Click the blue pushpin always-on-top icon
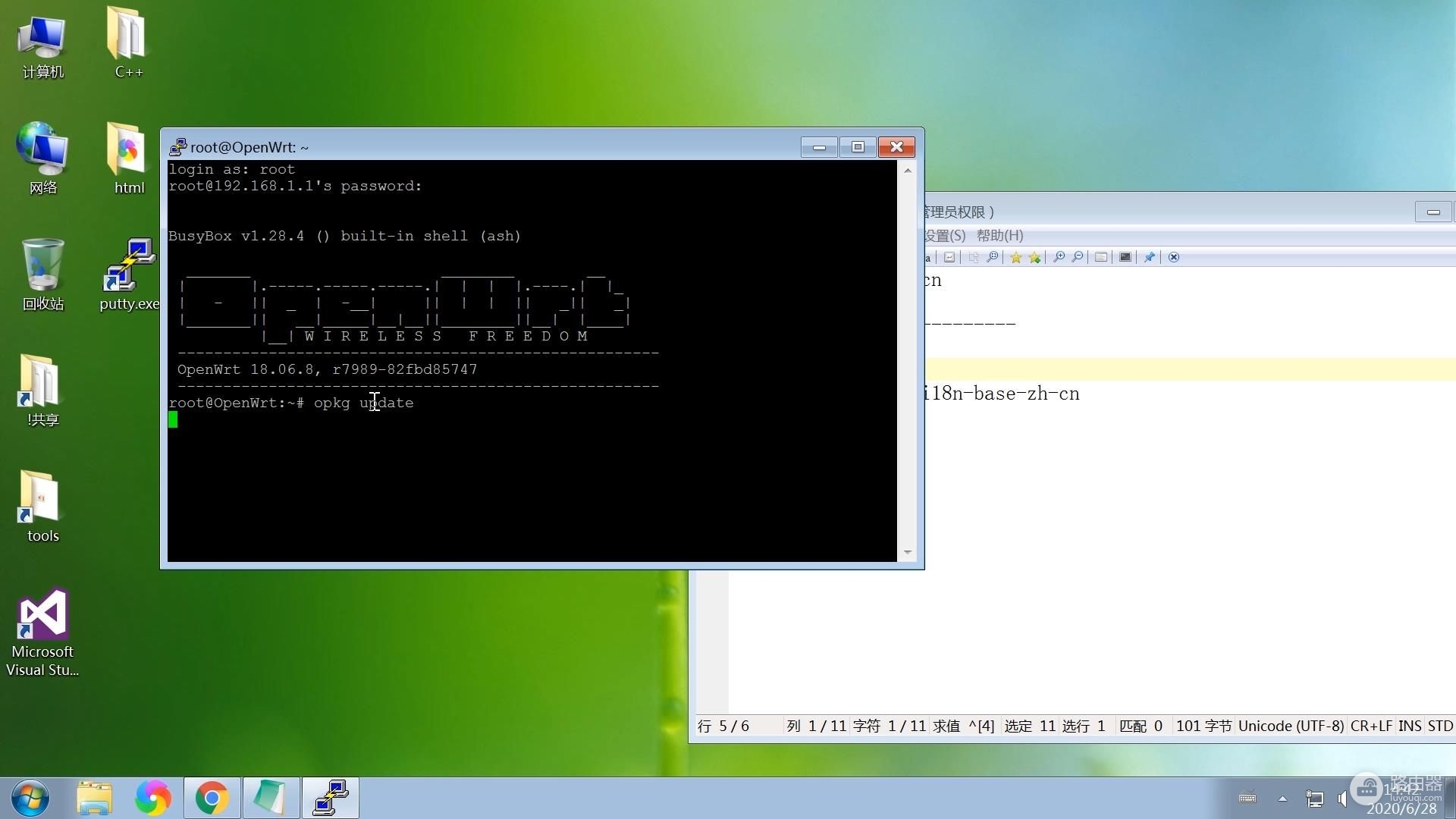This screenshot has height=819, width=1456. click(1150, 258)
